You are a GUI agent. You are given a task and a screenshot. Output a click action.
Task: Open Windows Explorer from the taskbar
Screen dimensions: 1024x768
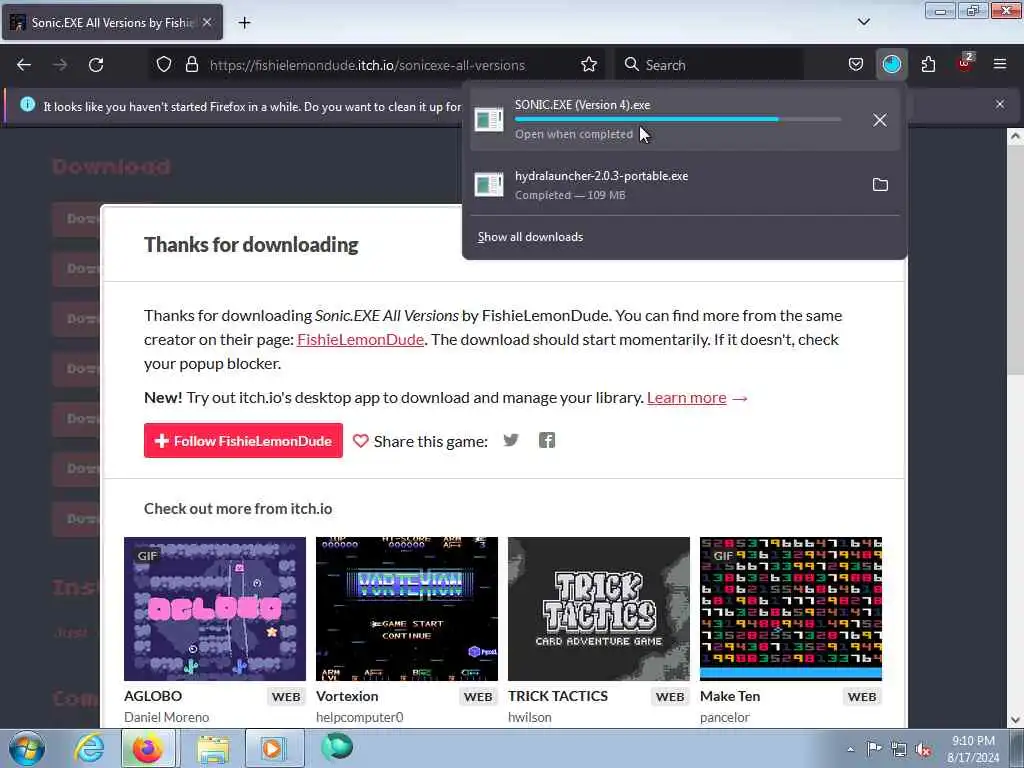click(213, 748)
